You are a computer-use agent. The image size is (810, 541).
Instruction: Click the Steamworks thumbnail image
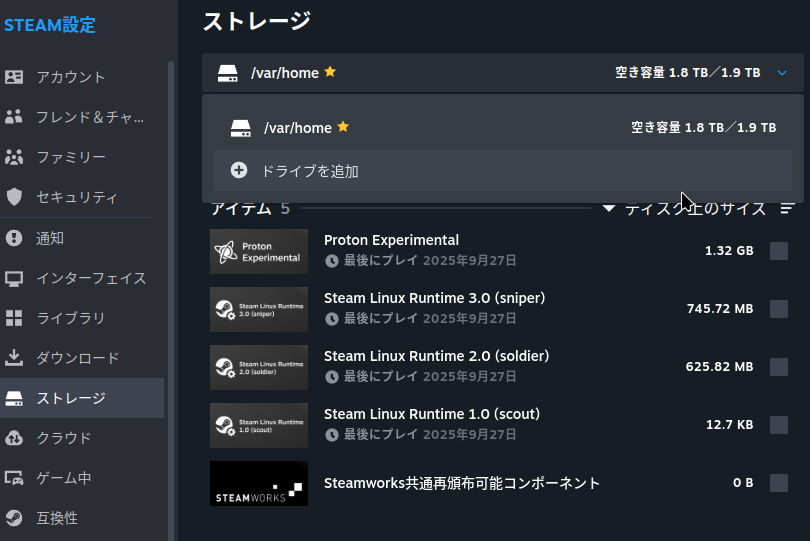click(259, 483)
